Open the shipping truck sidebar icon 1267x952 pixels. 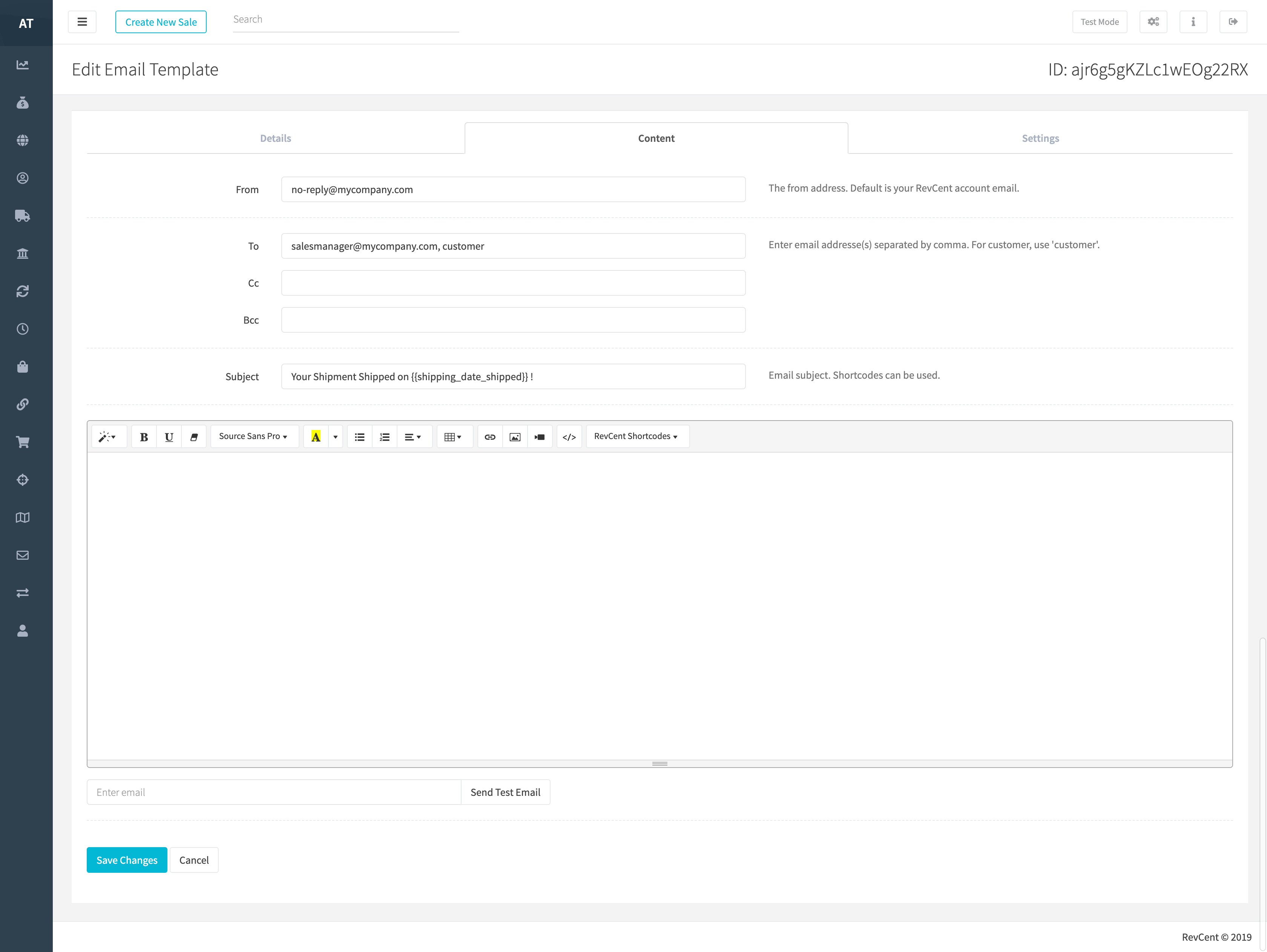point(22,216)
